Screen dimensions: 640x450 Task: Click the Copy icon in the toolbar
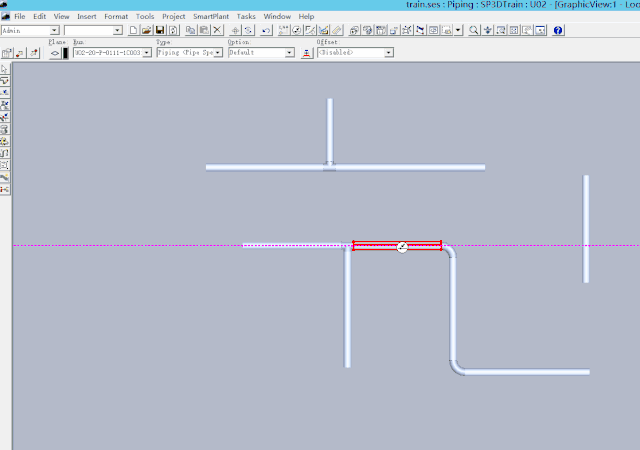pyautogui.click(x=190, y=30)
